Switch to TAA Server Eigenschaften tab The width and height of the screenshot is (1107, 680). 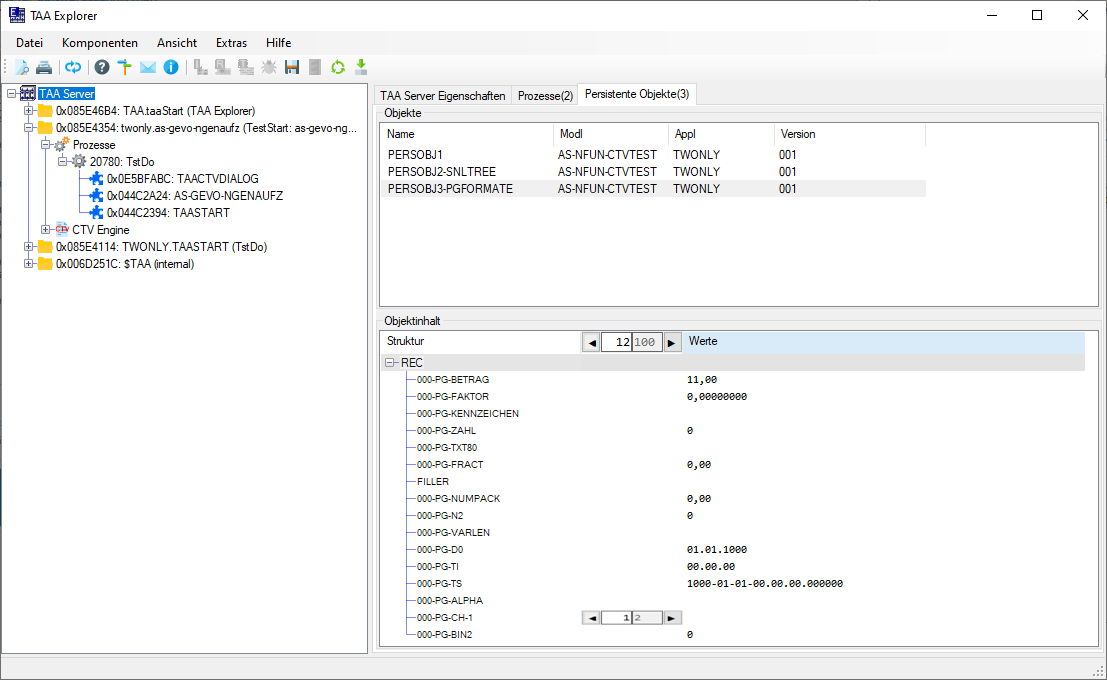click(x=442, y=95)
